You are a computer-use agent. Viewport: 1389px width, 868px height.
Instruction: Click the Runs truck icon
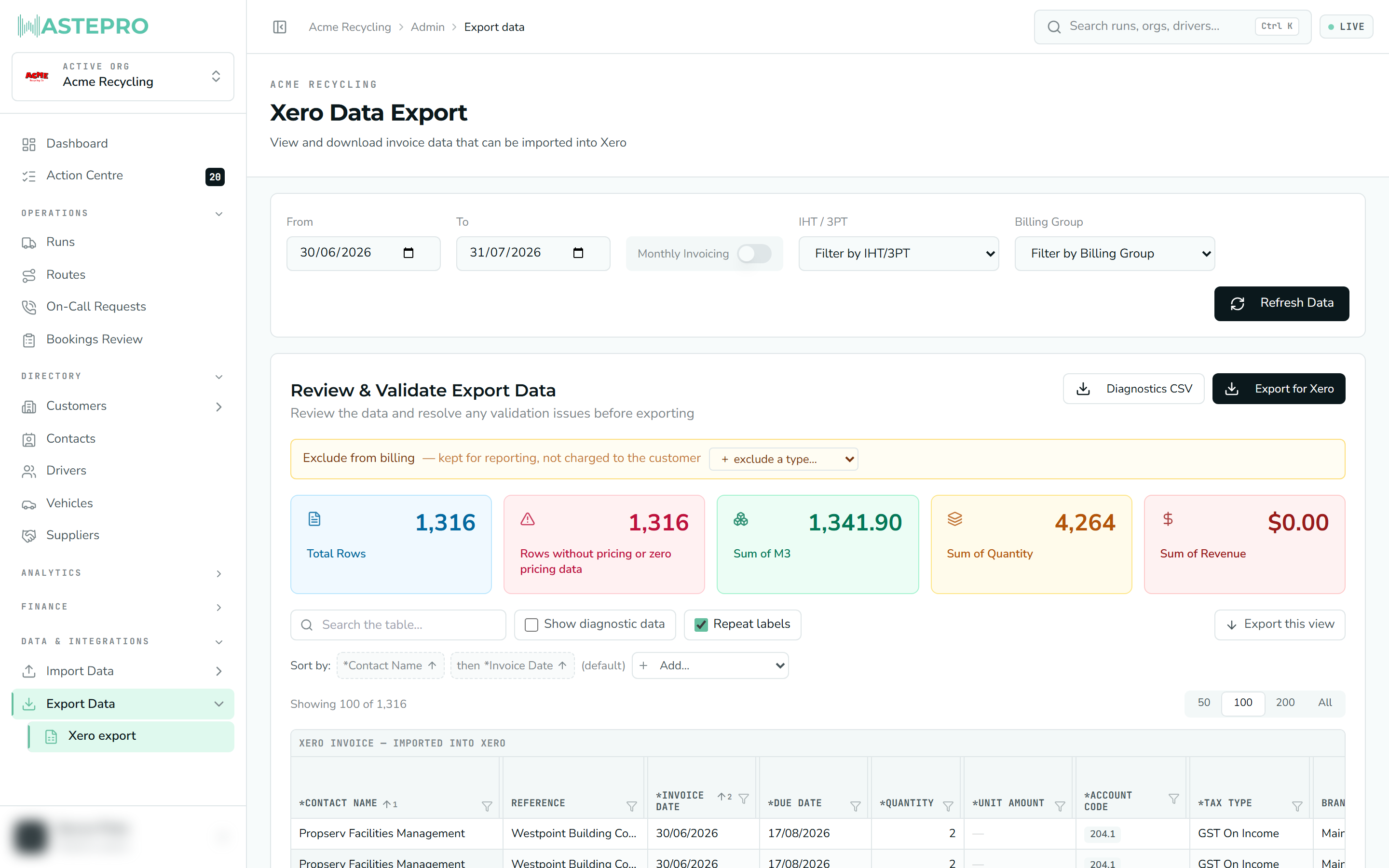pos(29,243)
